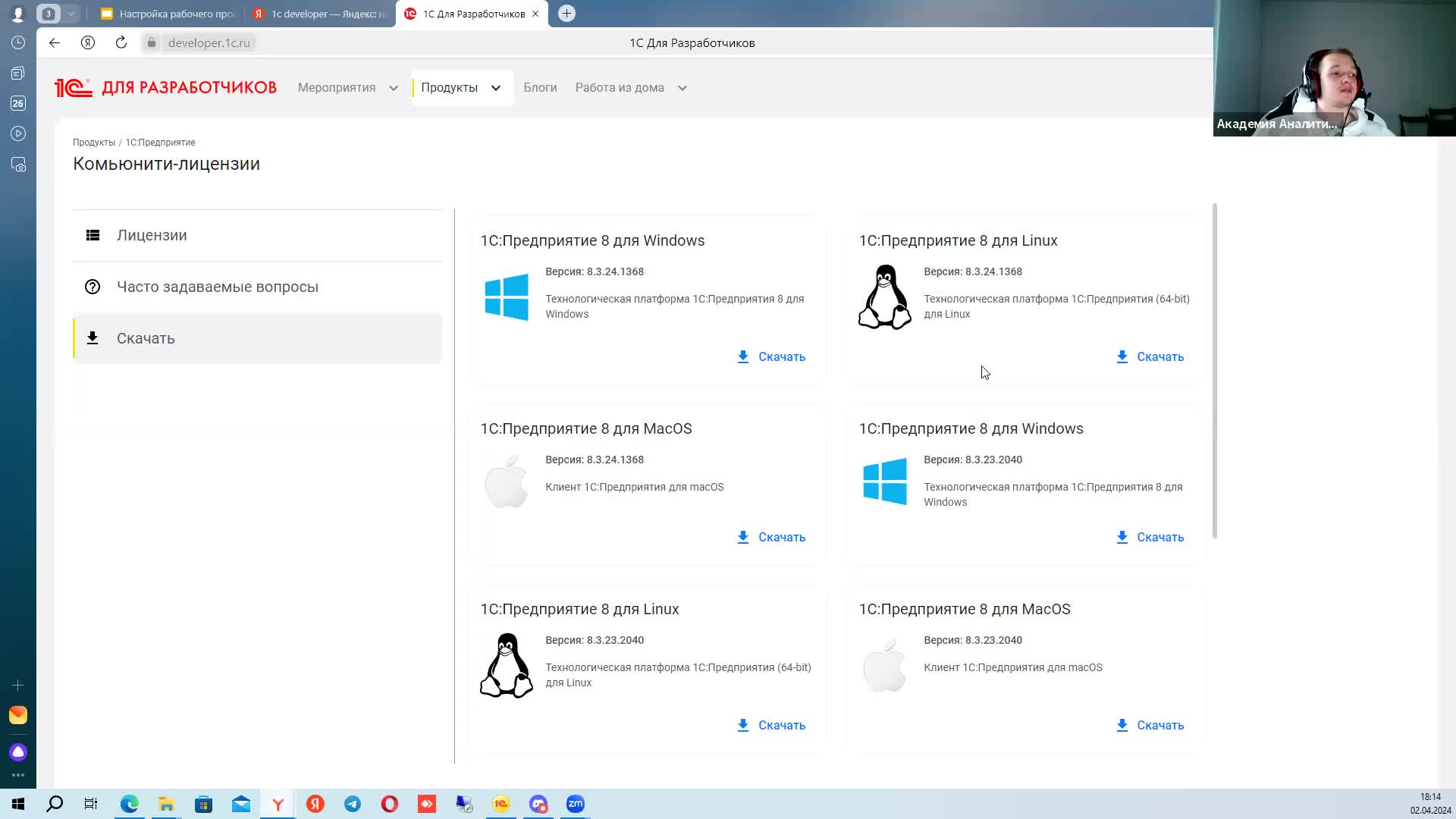The height and width of the screenshot is (819, 1456).
Task: Click the Apple logo on 8.3.24.1368 card
Action: click(507, 482)
